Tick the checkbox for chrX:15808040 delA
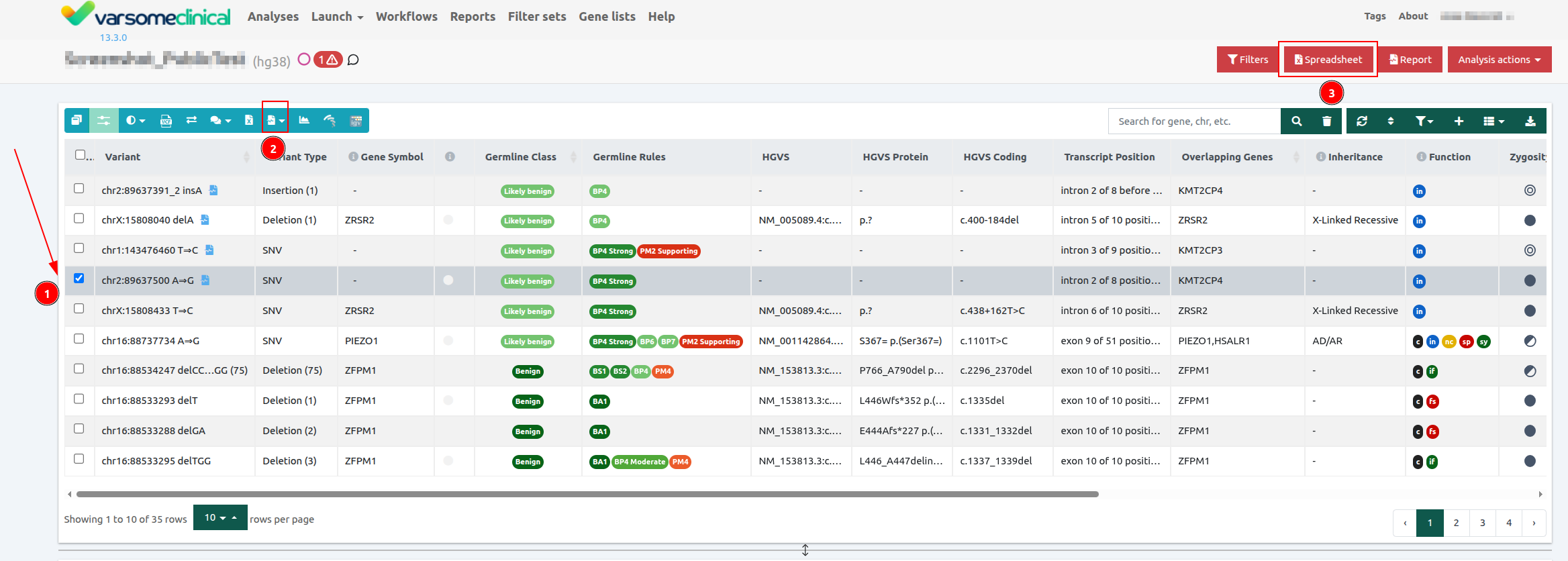1568x561 pixels. [x=79, y=219]
